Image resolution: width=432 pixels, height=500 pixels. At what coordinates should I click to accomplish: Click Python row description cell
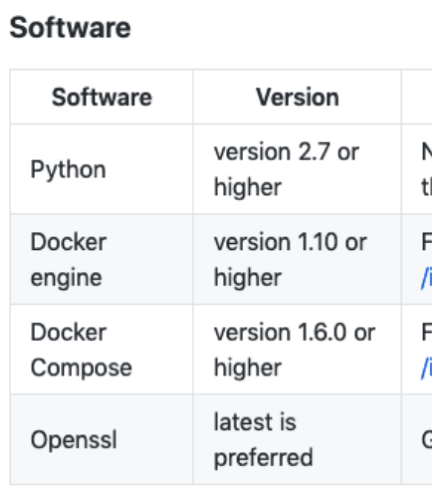pyautogui.click(x=417, y=169)
